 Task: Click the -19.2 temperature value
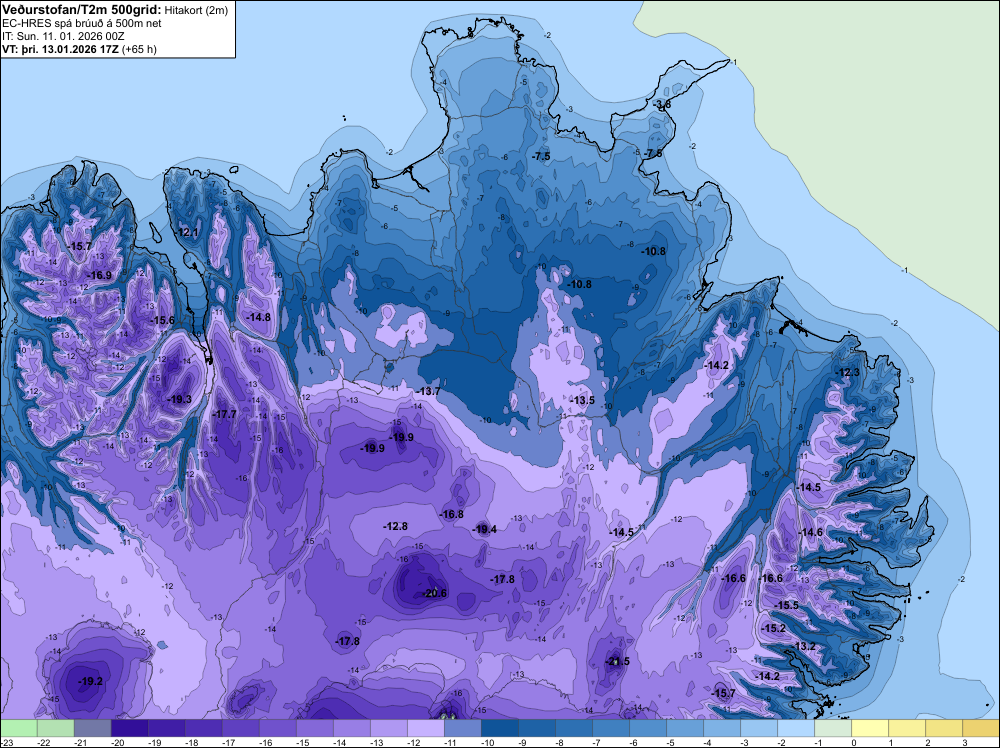tap(90, 681)
